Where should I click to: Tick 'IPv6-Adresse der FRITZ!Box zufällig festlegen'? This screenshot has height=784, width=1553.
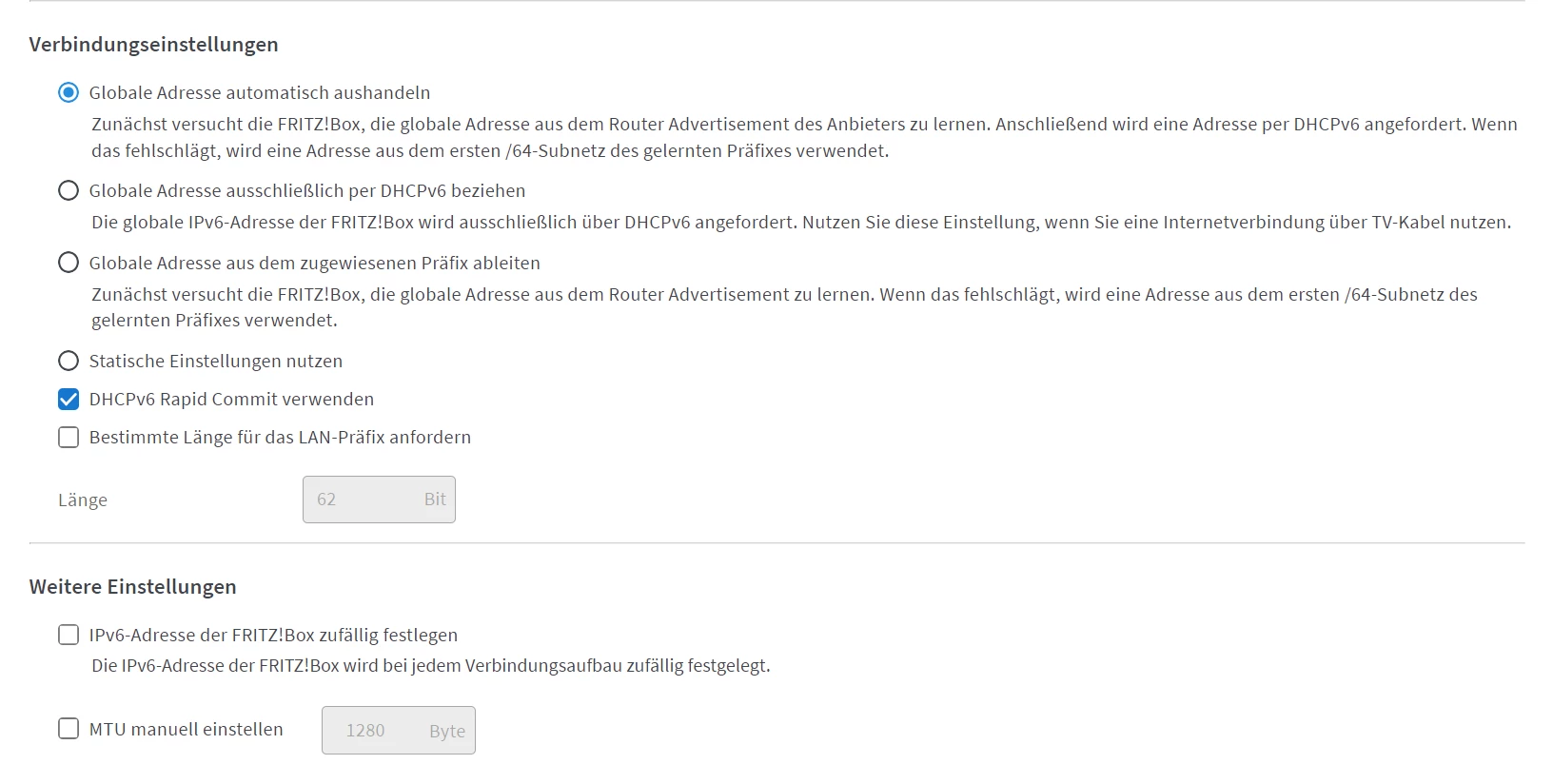tap(69, 635)
